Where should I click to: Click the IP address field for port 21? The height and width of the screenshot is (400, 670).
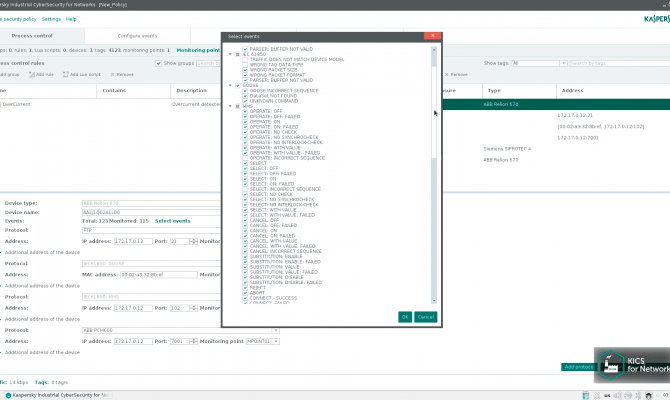133,241
